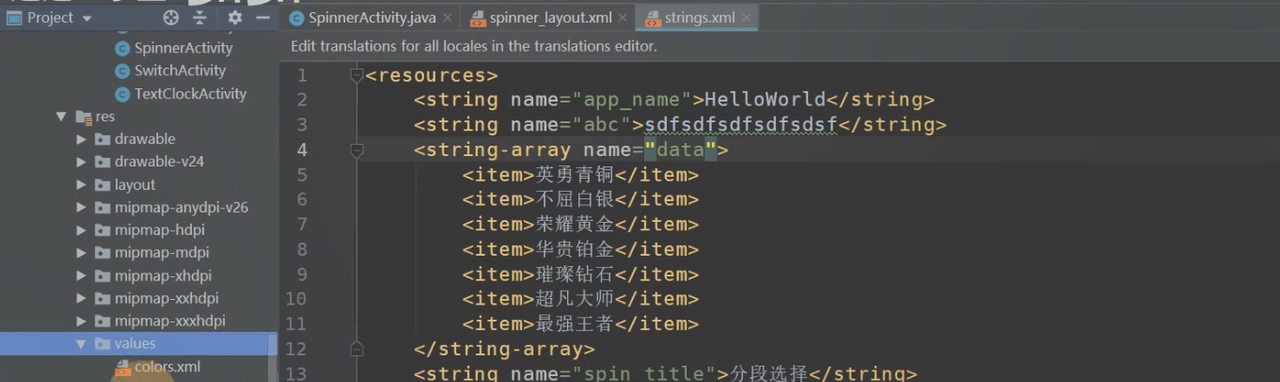Expand the mipmap-anydpi-v26 folder

82,208
